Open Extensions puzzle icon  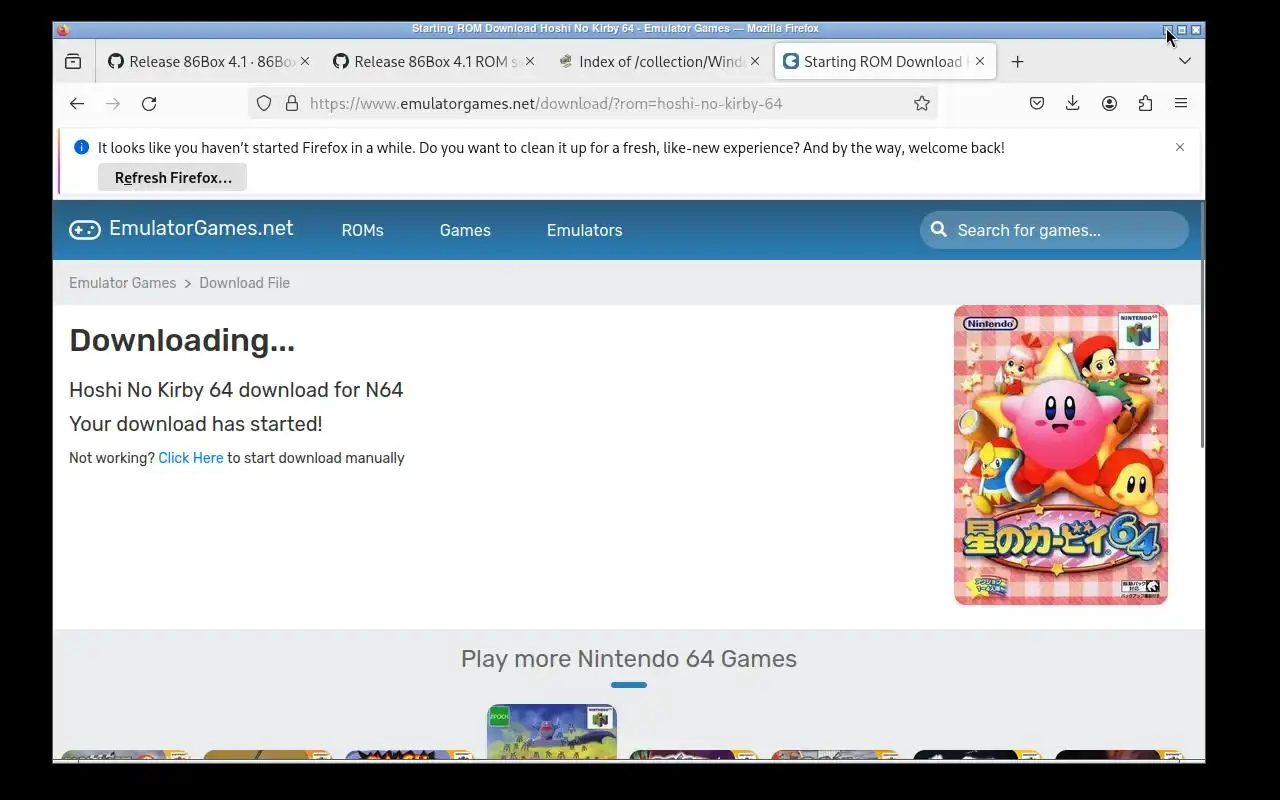1145,103
